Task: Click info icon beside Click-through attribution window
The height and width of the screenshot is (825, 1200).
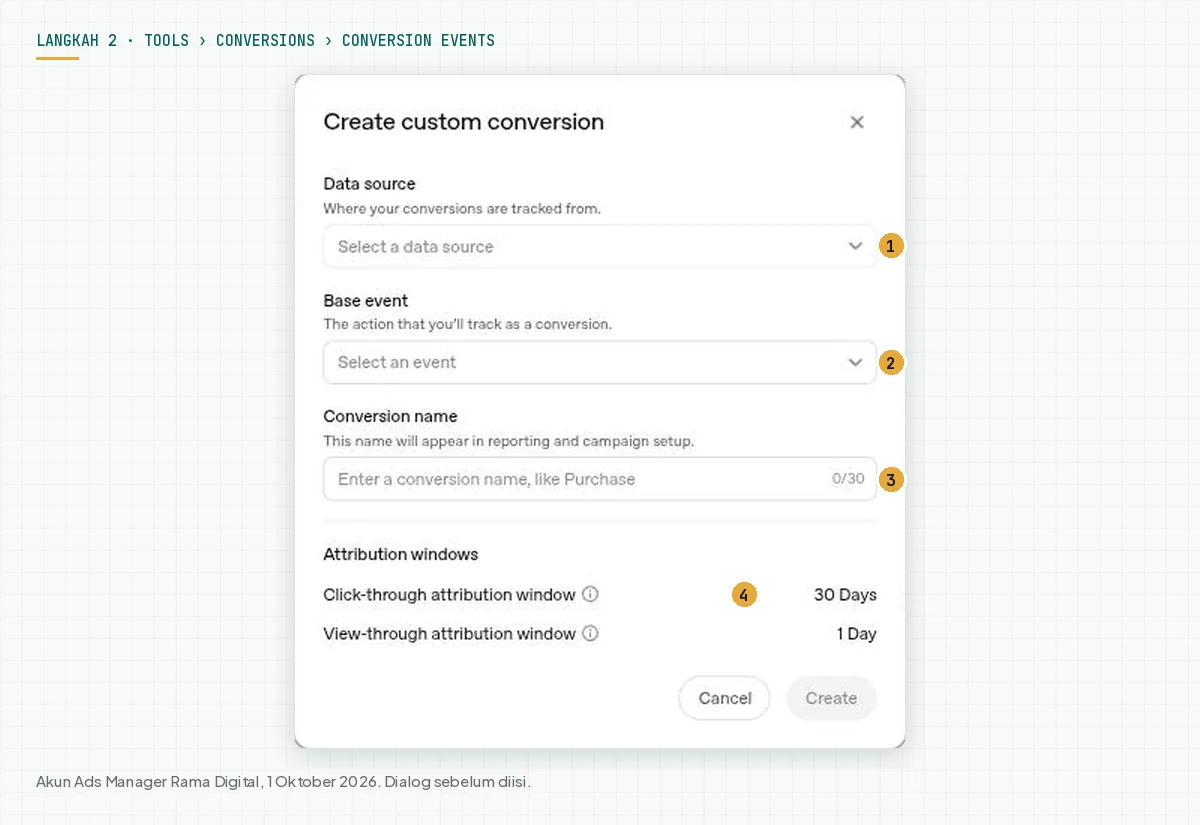Action: pyautogui.click(x=590, y=594)
